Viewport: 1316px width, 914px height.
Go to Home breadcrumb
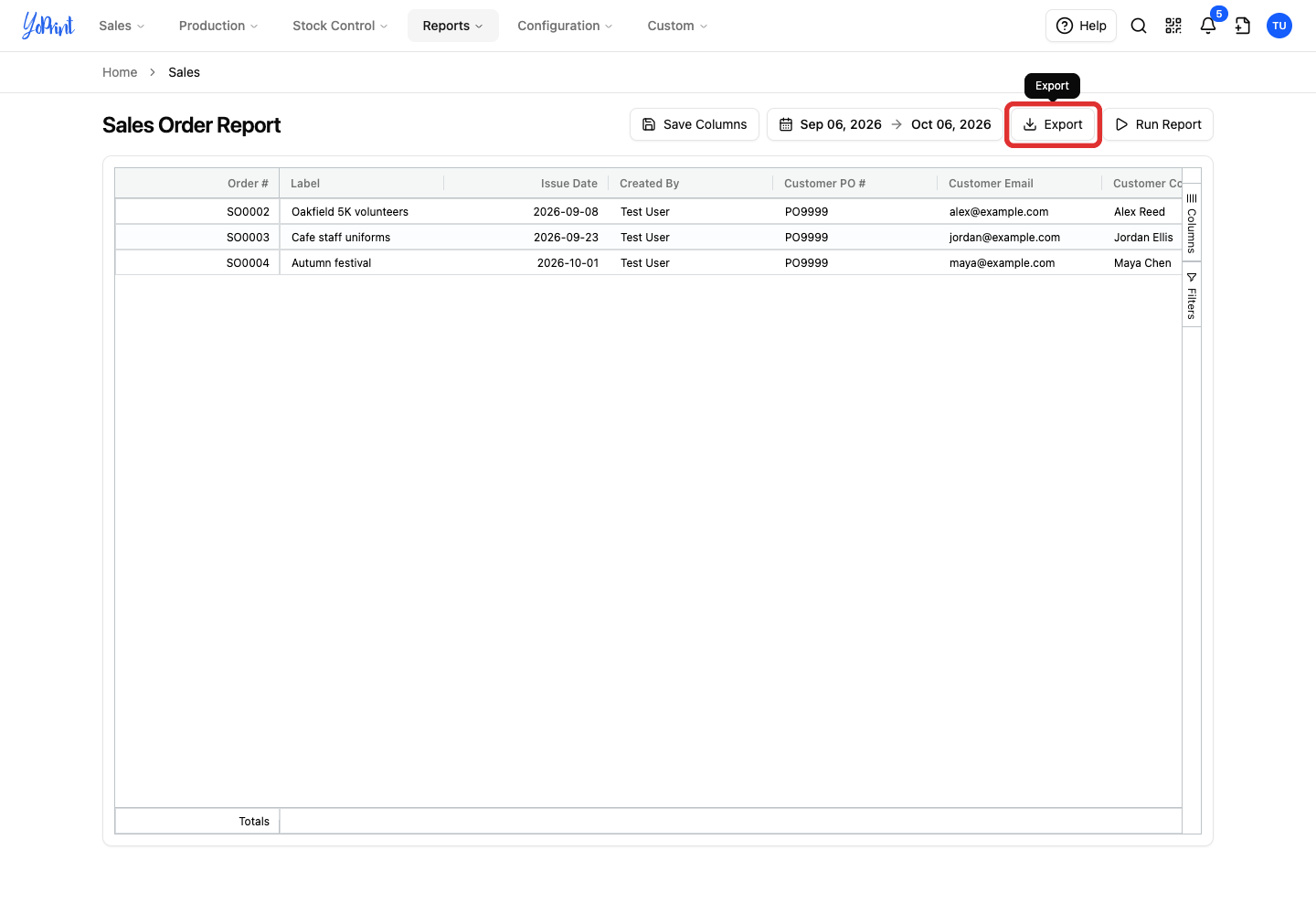click(120, 72)
